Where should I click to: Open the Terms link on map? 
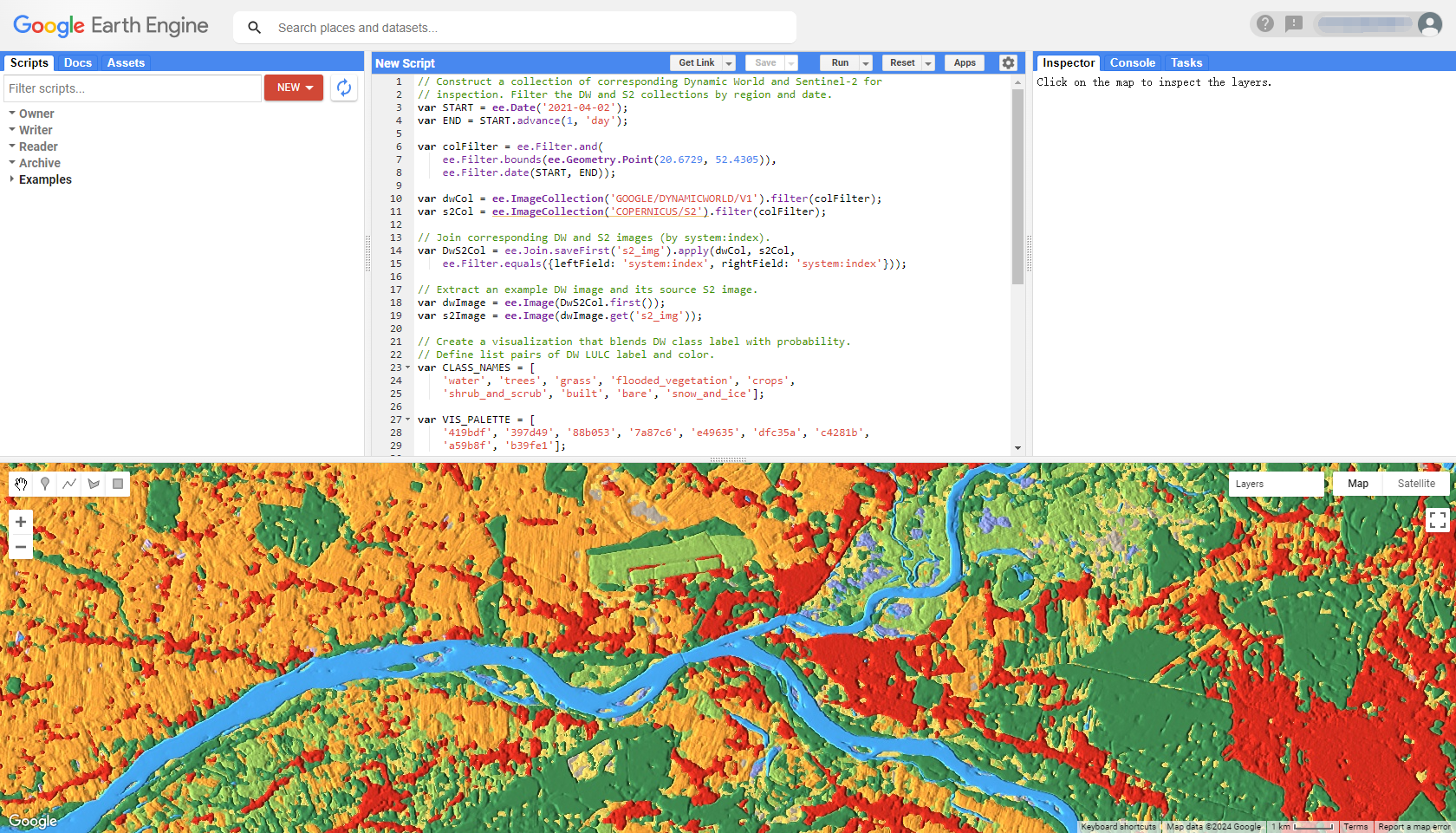[1355, 827]
